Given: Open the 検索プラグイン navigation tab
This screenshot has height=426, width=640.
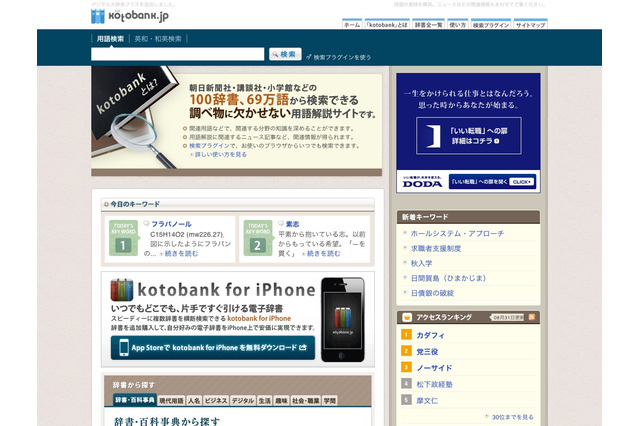Looking at the screenshot, I should tap(491, 24).
